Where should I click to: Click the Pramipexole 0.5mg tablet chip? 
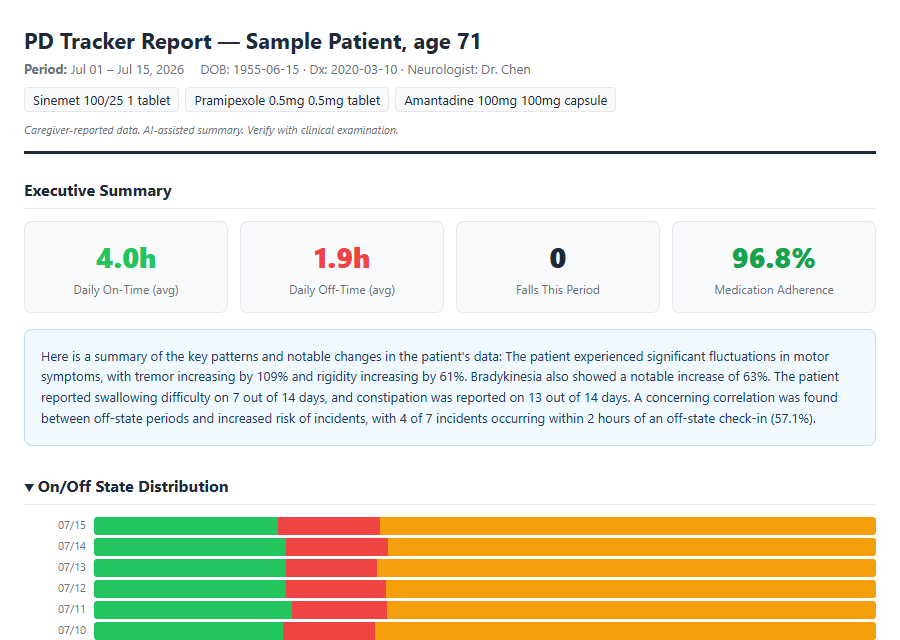coord(287,100)
